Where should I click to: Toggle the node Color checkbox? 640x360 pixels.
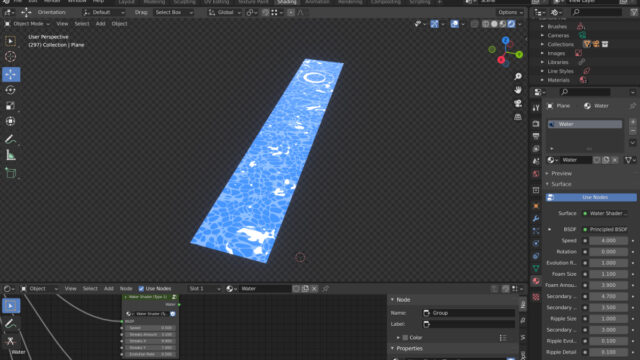pyautogui.click(x=405, y=338)
